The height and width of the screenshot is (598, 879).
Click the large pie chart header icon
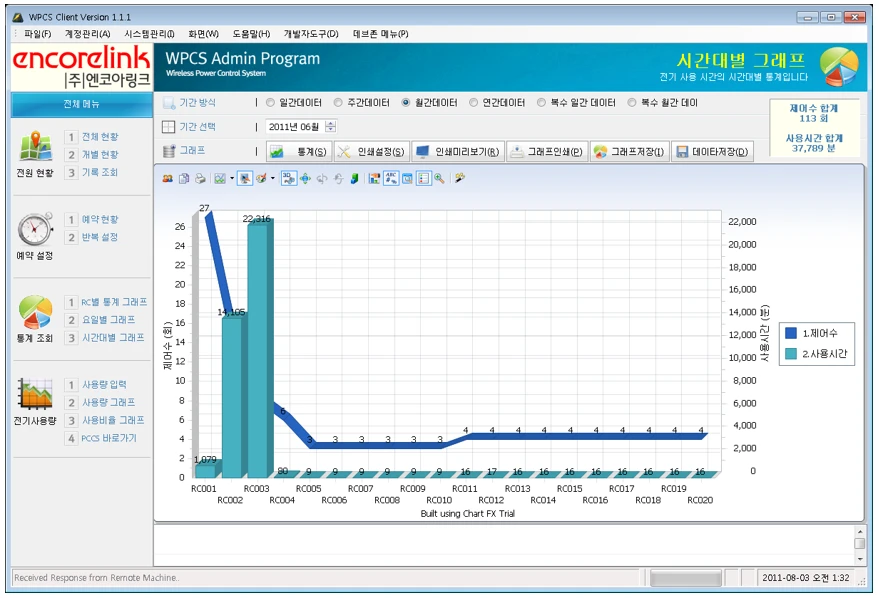(839, 67)
